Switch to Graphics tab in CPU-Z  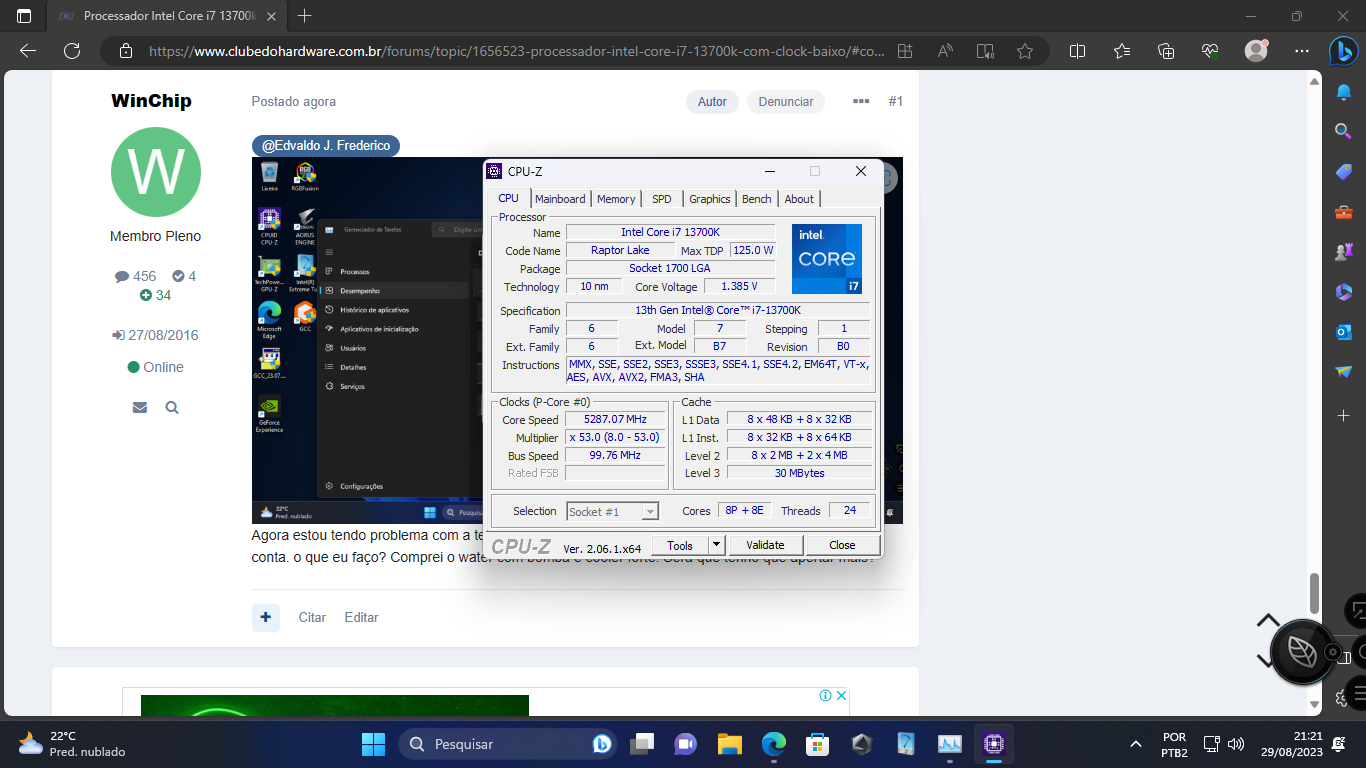710,199
